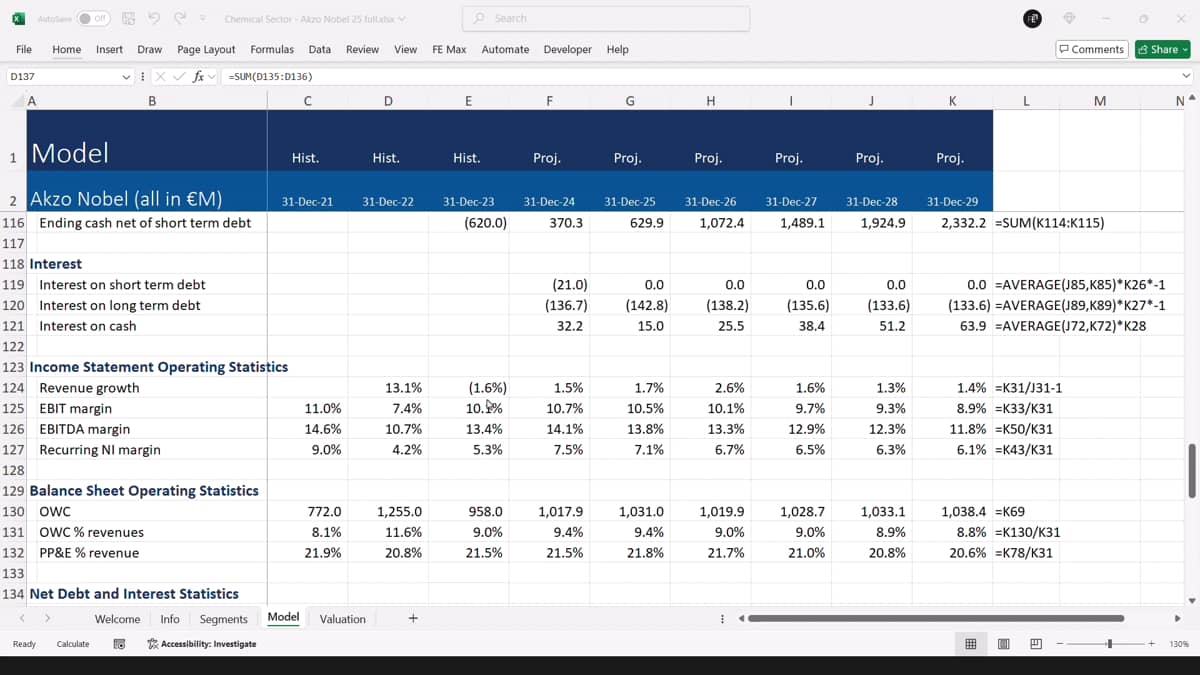Select row 116 header
The width and height of the screenshot is (1200, 675).
tap(13, 223)
